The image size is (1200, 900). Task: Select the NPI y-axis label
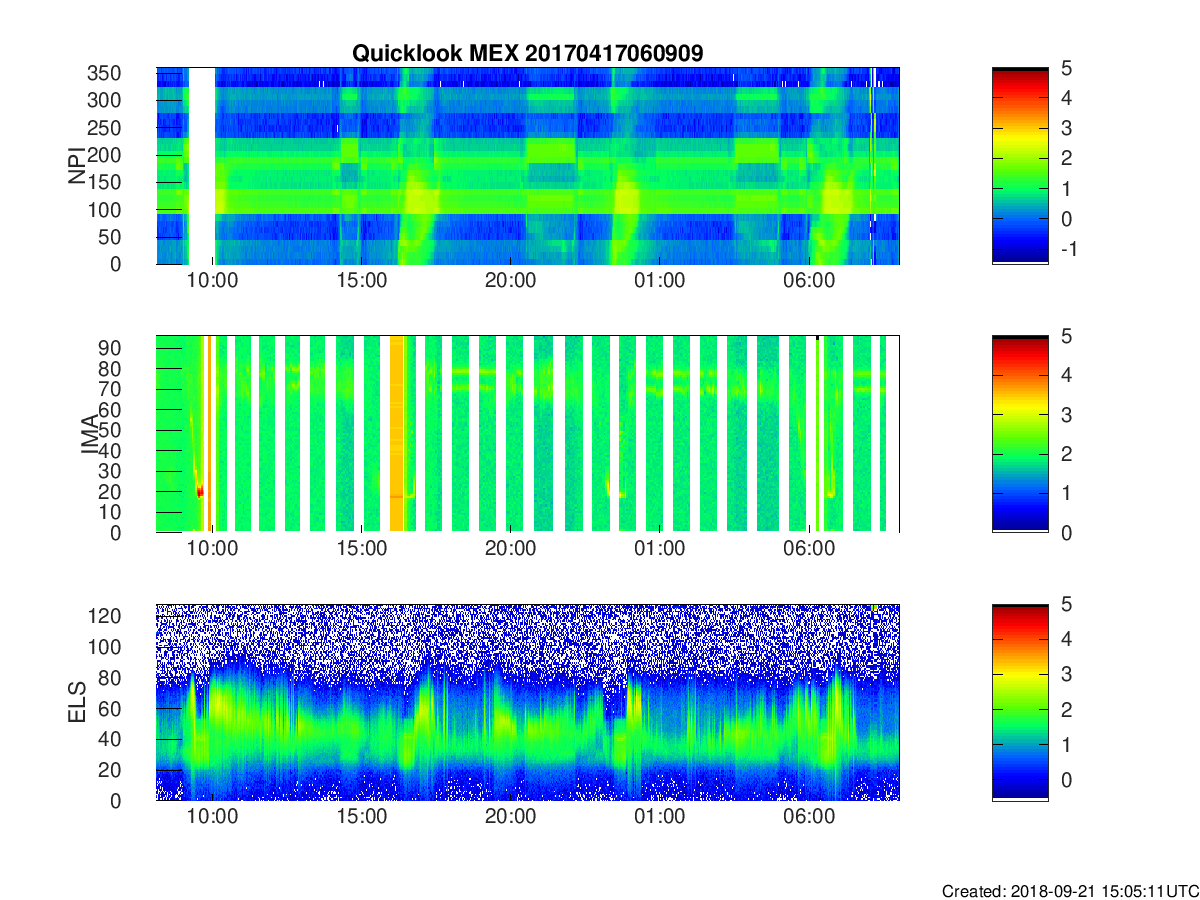77,167
